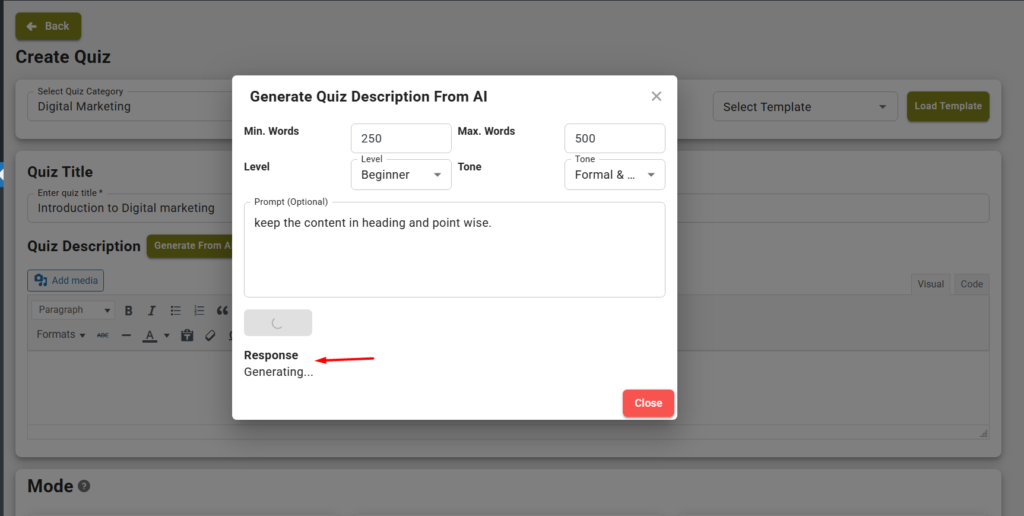The height and width of the screenshot is (516, 1024).
Task: Click the 'Quiz Description' heading
Action: click(84, 246)
